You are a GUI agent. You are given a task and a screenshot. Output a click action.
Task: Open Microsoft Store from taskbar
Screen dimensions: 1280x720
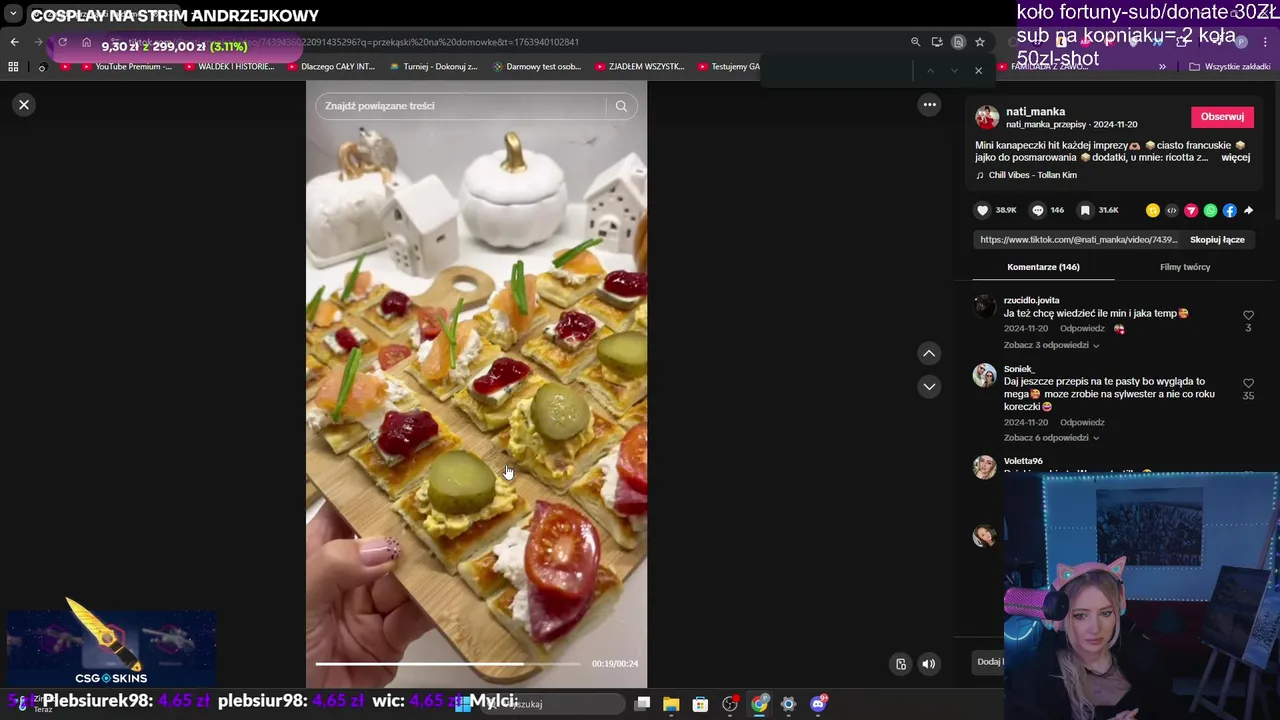[x=700, y=704]
